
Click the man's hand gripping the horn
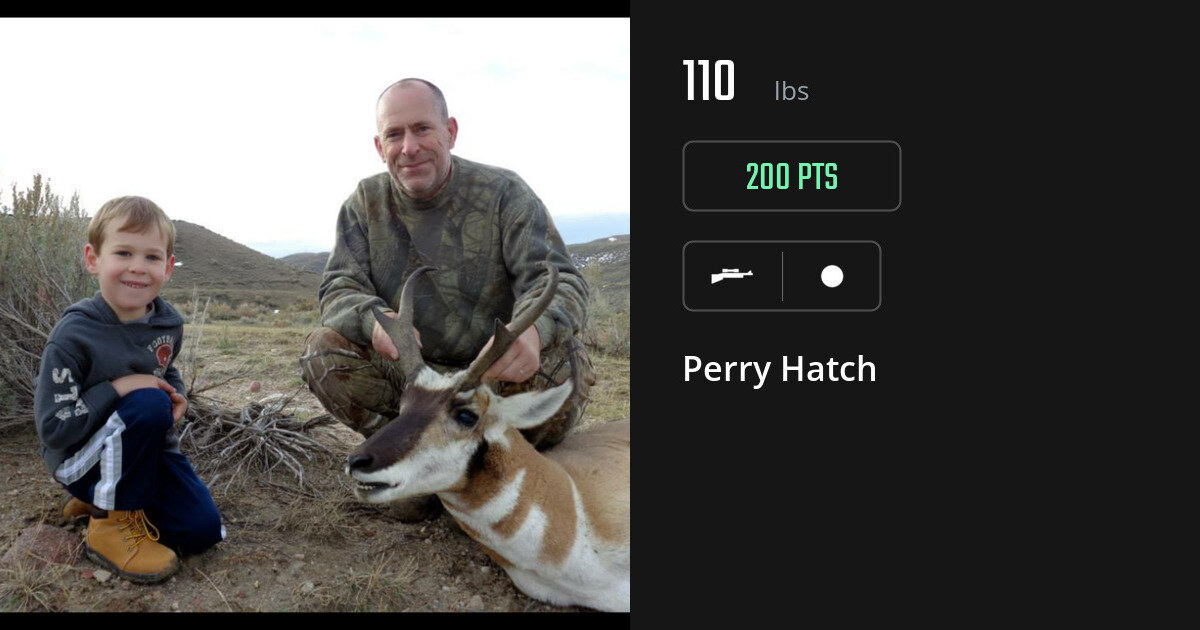(388, 340)
